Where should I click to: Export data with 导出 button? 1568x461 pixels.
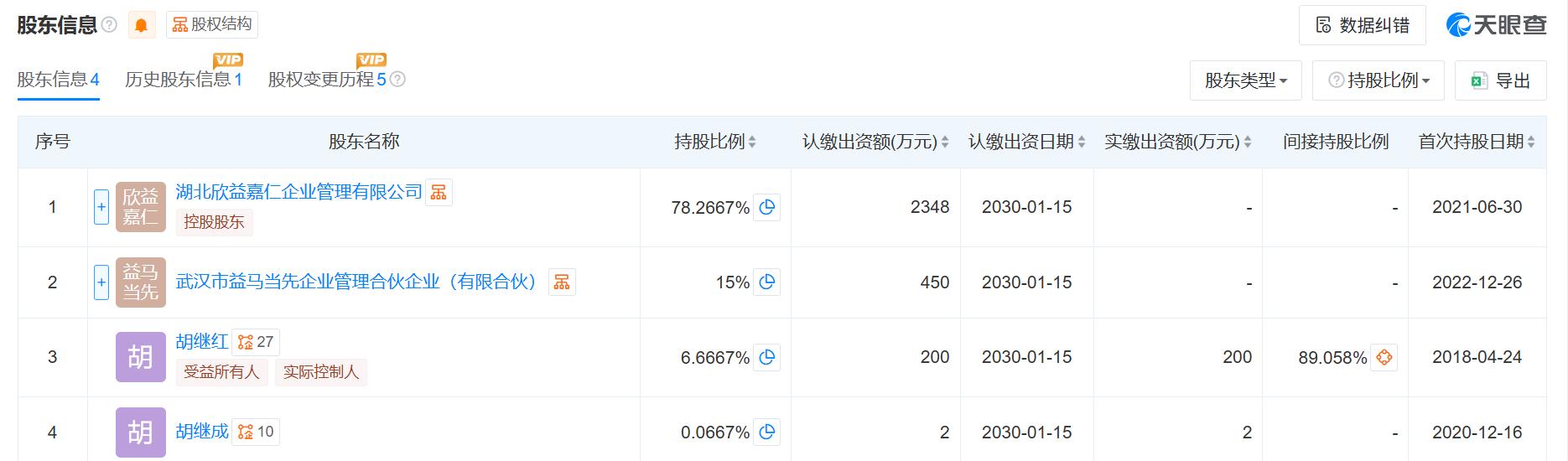[x=1501, y=80]
